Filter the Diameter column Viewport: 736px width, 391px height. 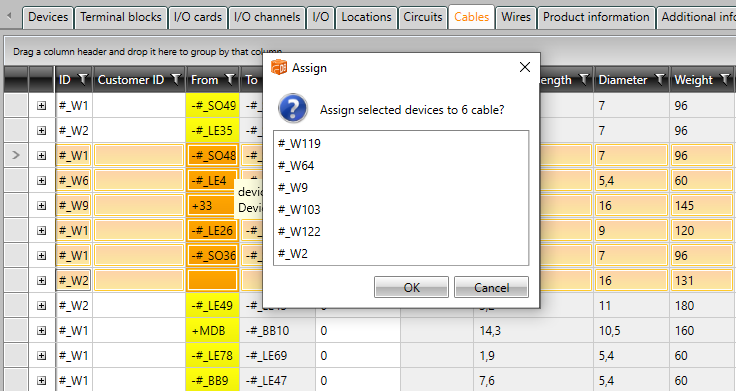(660, 80)
